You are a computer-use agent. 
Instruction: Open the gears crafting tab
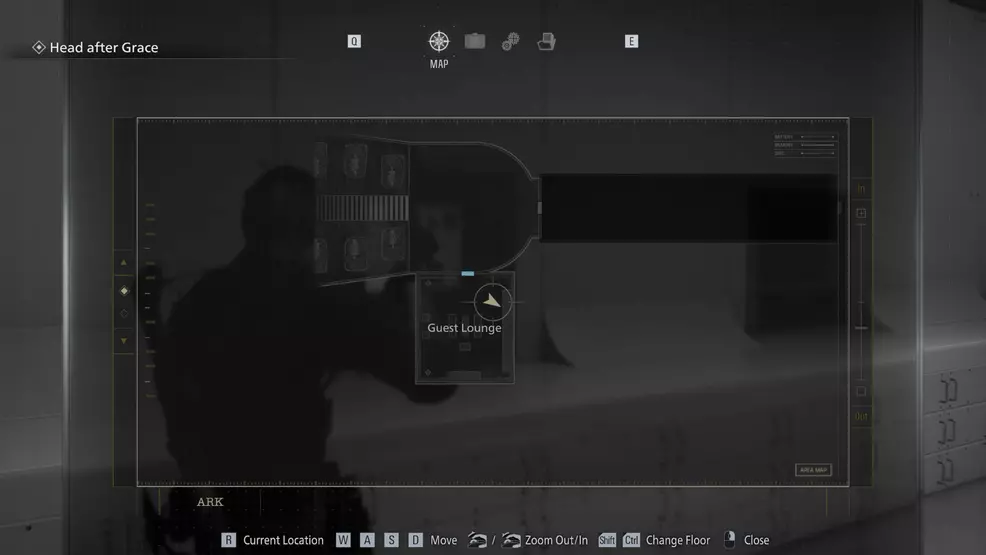(511, 41)
